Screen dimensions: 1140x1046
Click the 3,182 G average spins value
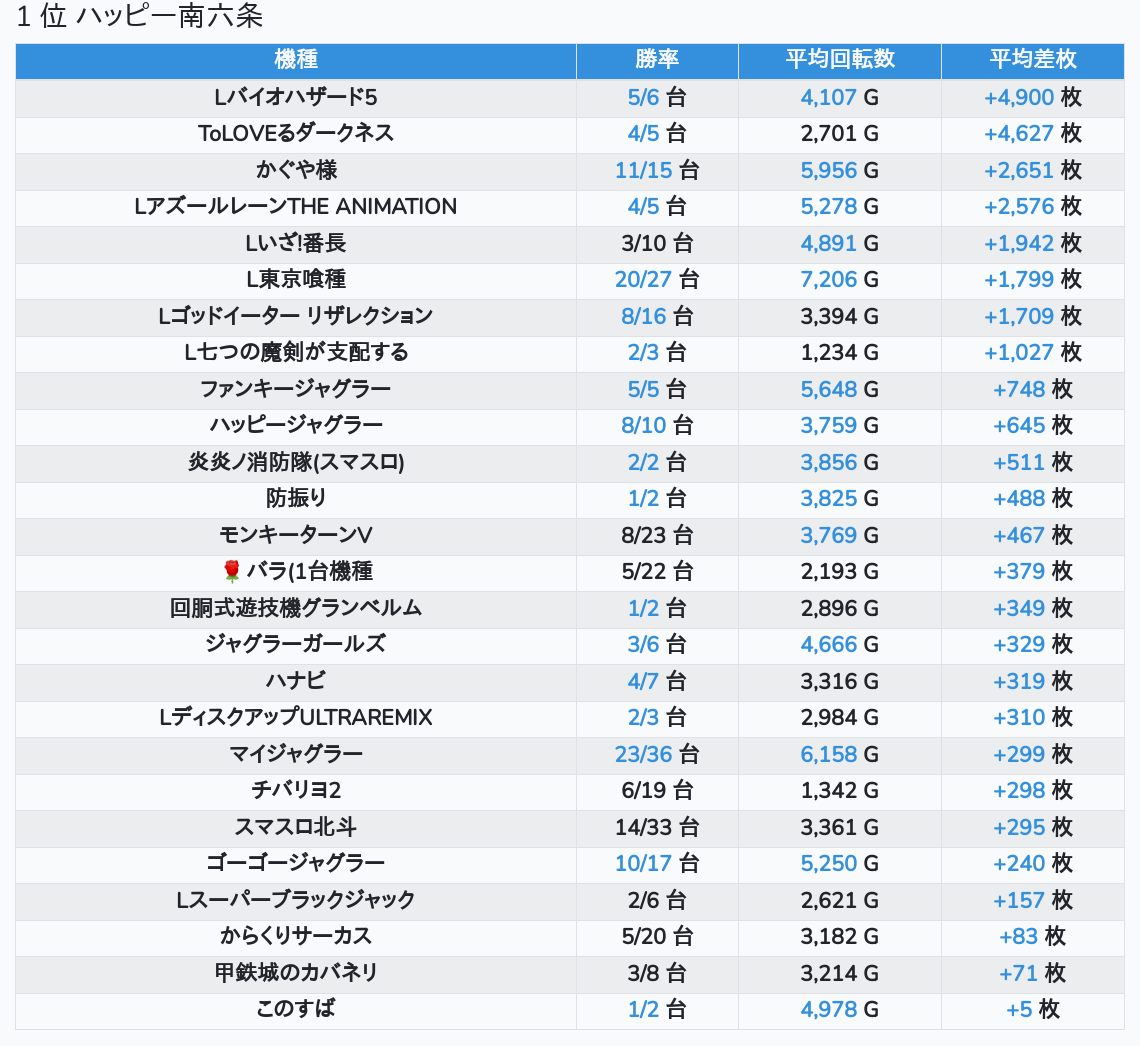(840, 936)
